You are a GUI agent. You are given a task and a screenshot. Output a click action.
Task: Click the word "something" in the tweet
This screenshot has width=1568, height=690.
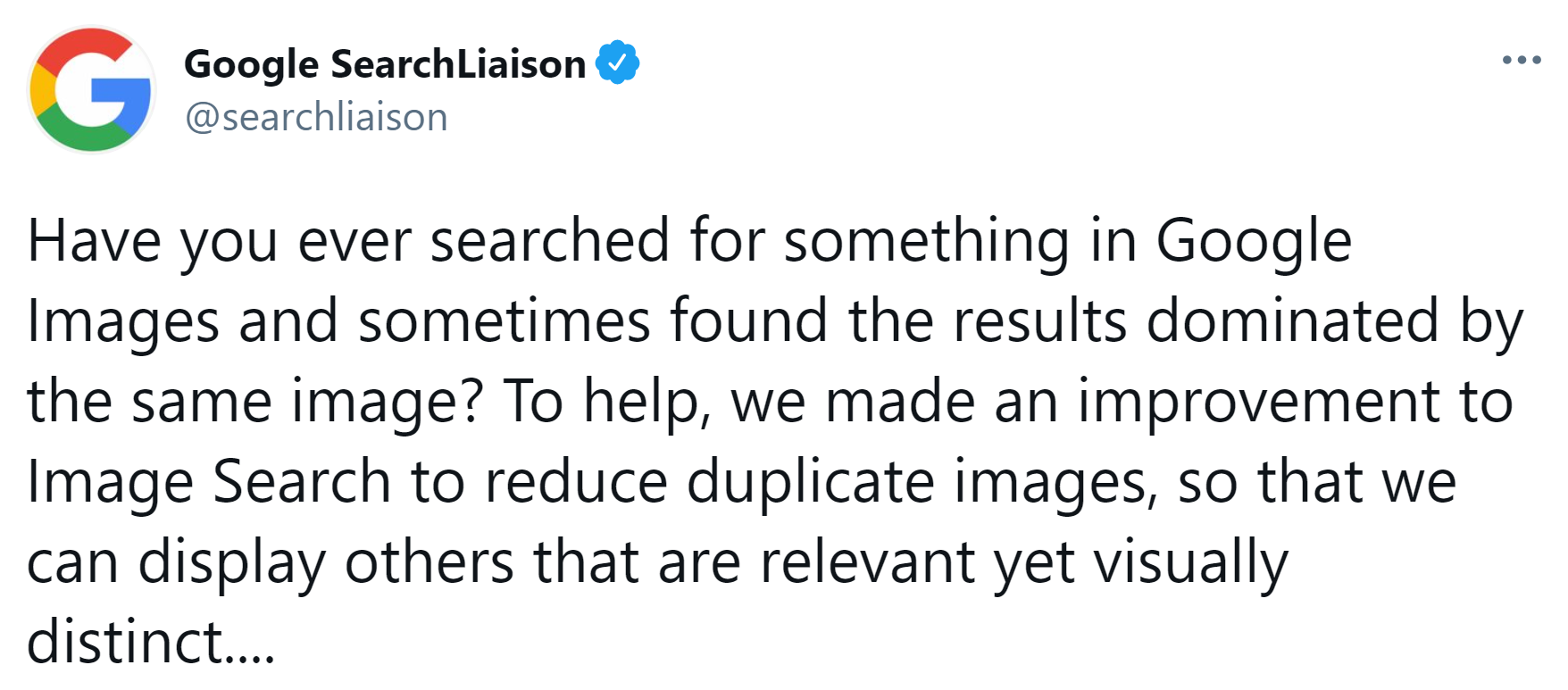tap(926, 241)
